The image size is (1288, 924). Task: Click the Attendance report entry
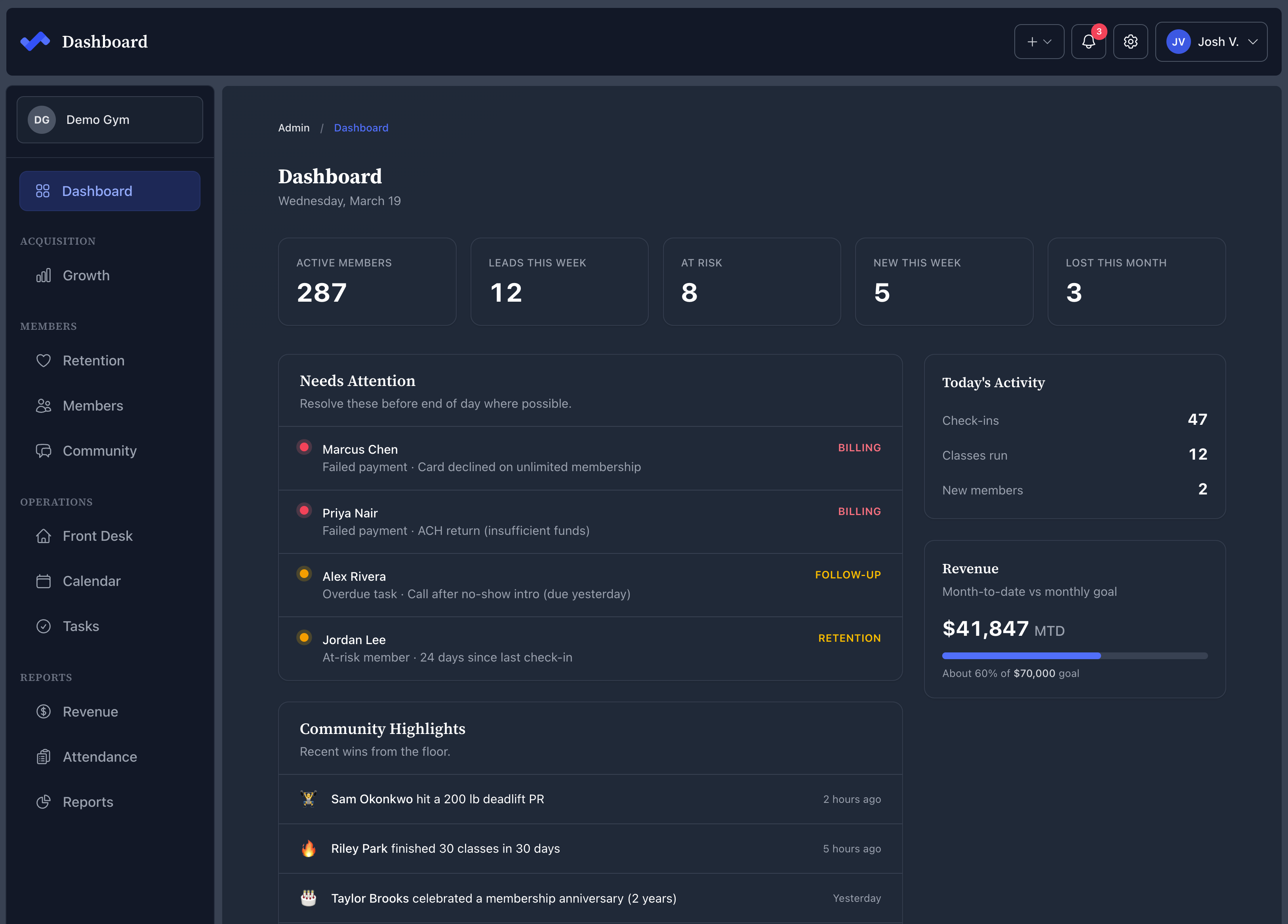click(x=99, y=757)
